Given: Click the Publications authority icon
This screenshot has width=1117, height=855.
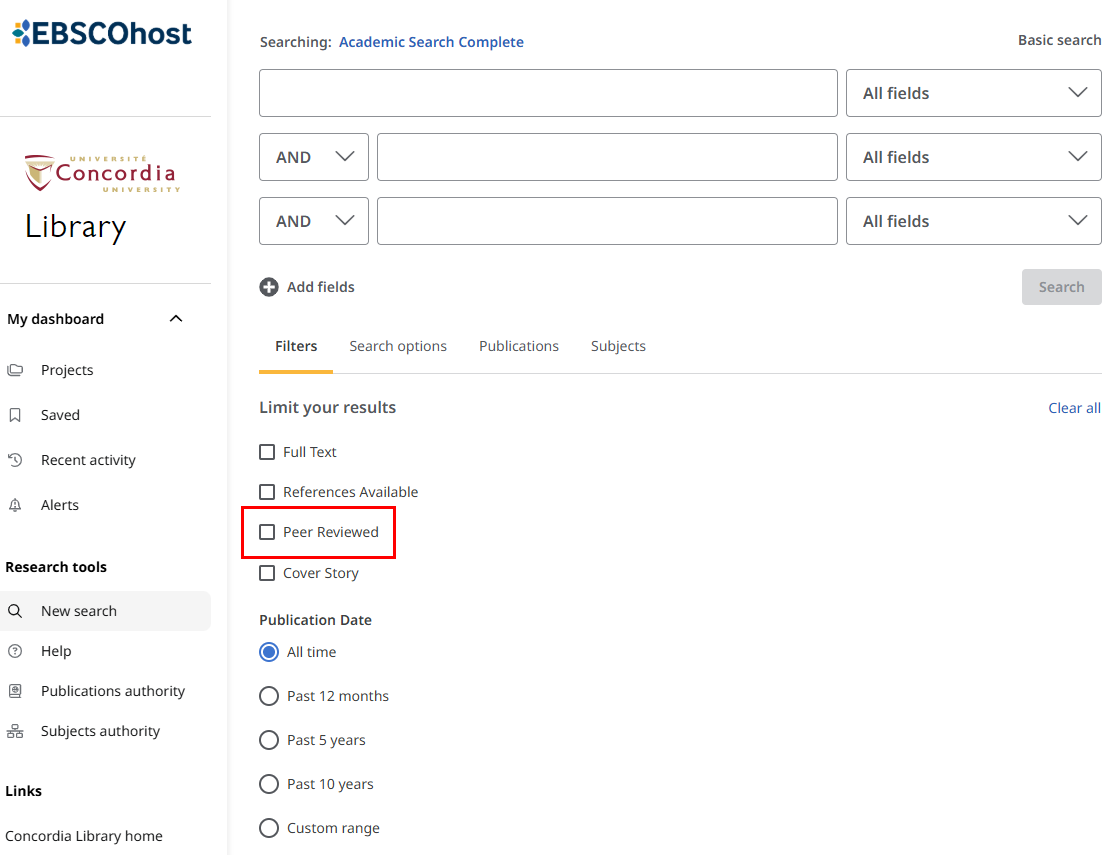Looking at the screenshot, I should click(x=15, y=691).
